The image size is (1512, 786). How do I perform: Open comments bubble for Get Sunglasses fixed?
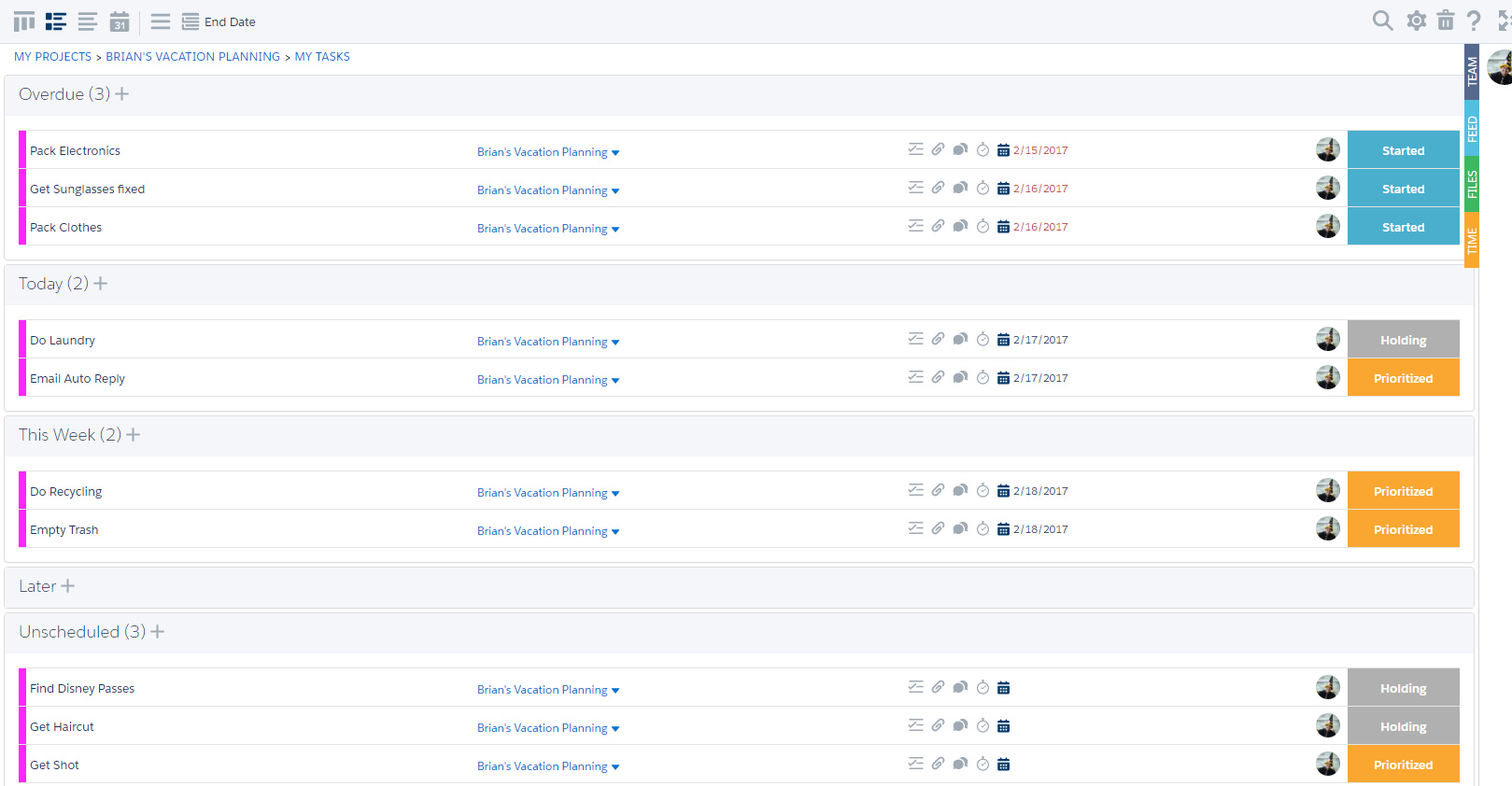[x=960, y=188]
